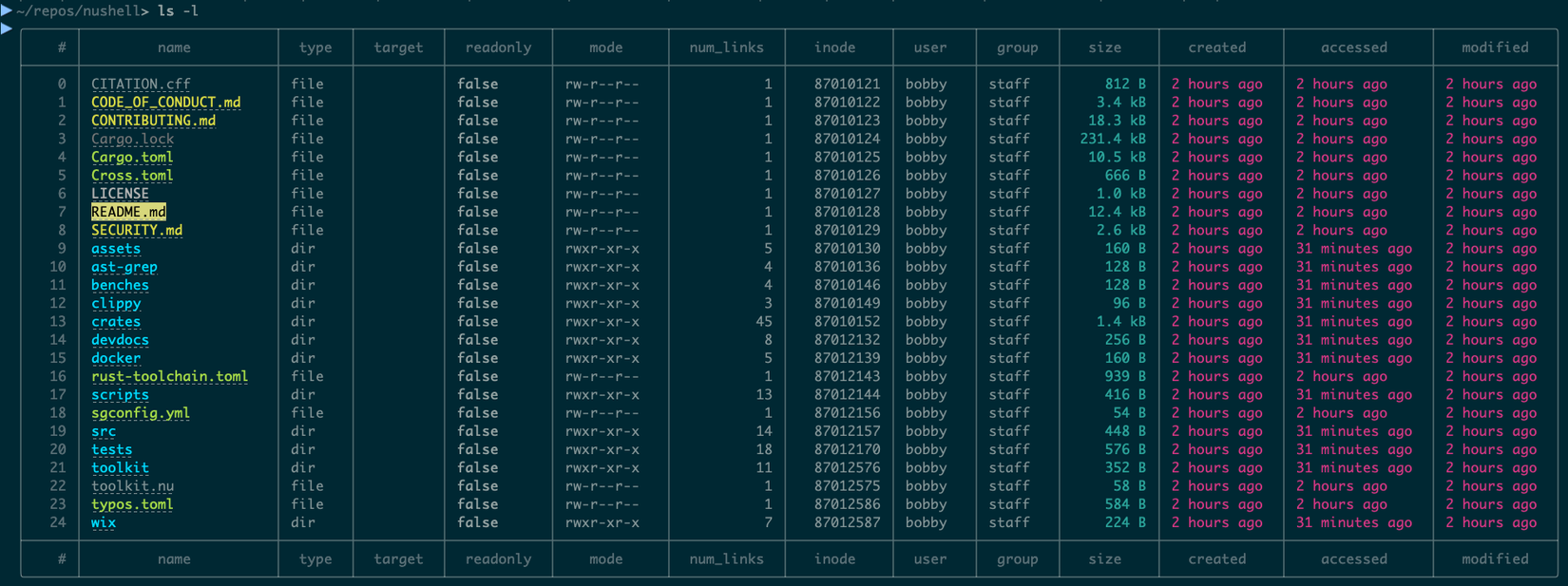Click the "ls -l" command text

click(x=178, y=10)
